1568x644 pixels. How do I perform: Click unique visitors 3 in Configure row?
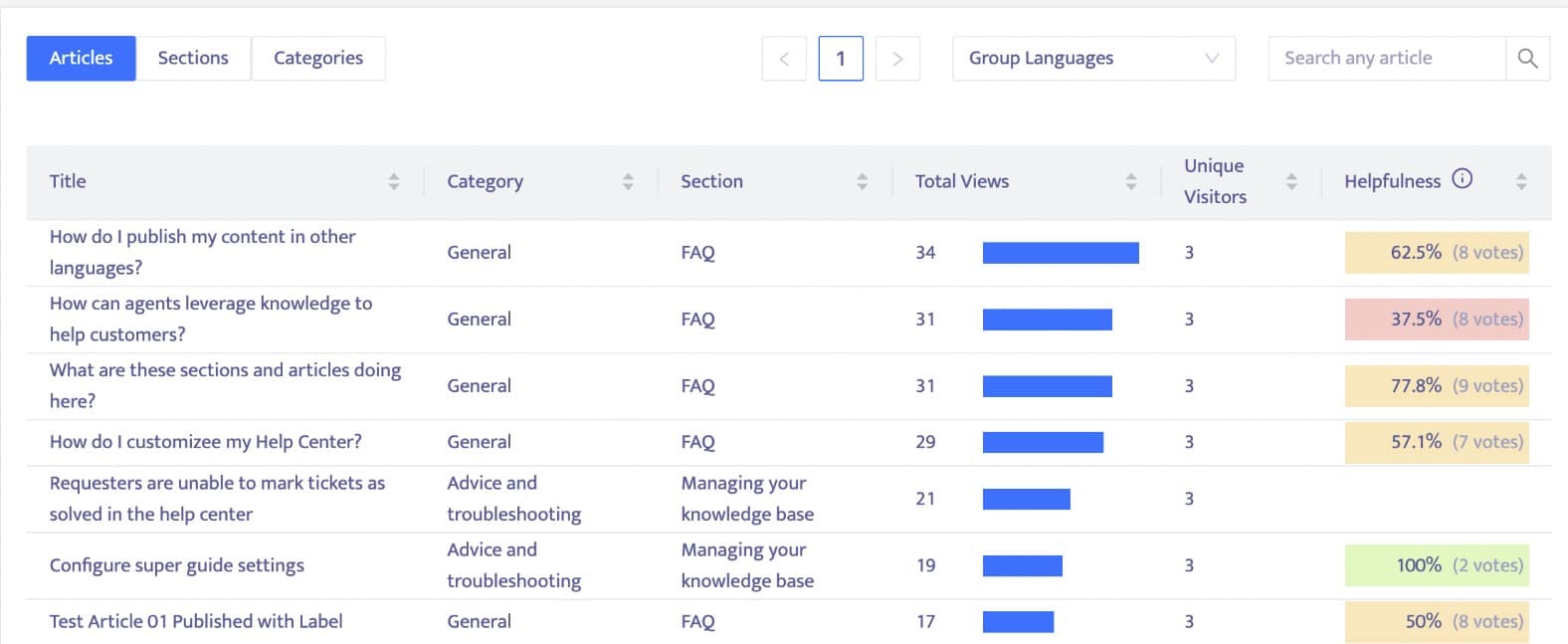pos(1189,565)
